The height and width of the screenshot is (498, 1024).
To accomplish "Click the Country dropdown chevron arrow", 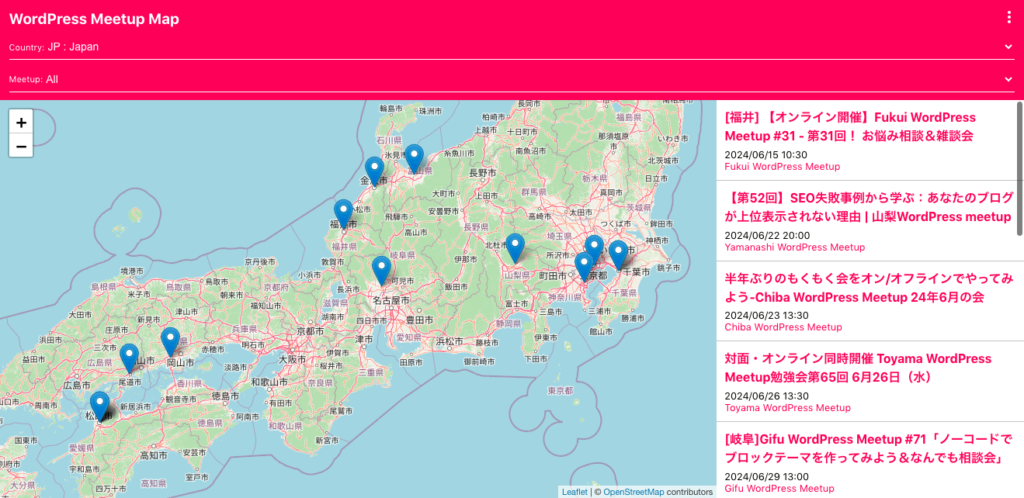I will 1009,47.
